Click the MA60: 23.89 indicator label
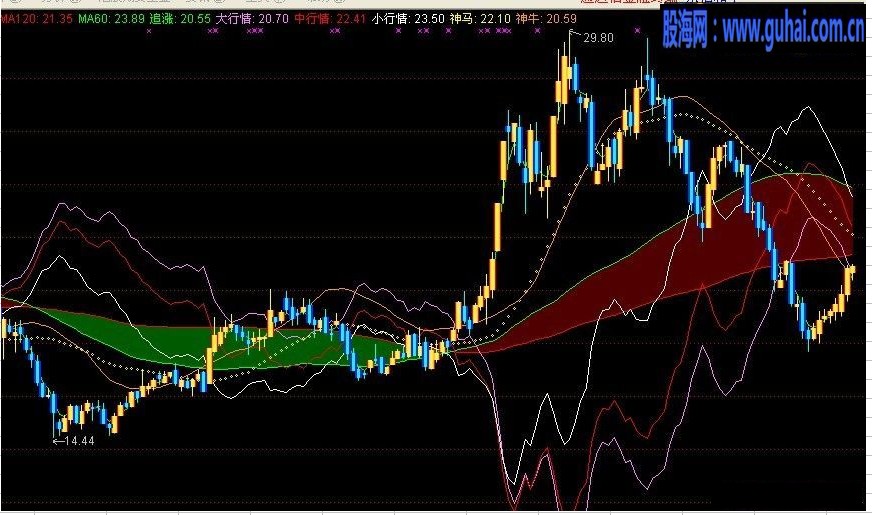This screenshot has height=515, width=872. point(111,19)
